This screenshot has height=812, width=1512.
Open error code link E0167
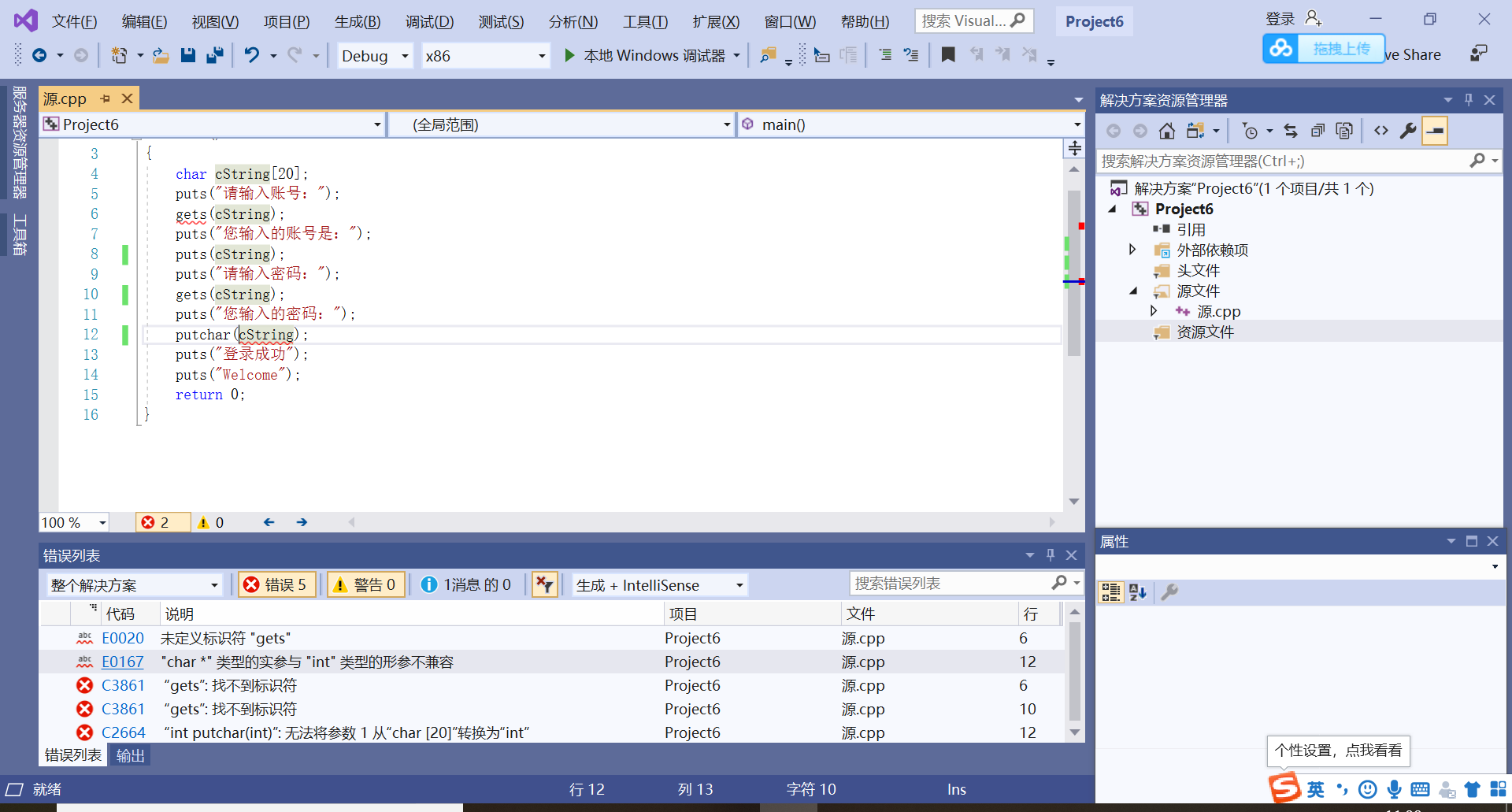[123, 662]
